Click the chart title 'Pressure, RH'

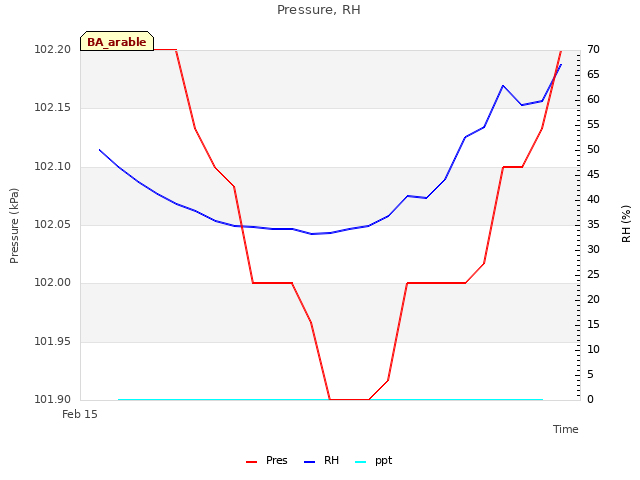point(319,10)
